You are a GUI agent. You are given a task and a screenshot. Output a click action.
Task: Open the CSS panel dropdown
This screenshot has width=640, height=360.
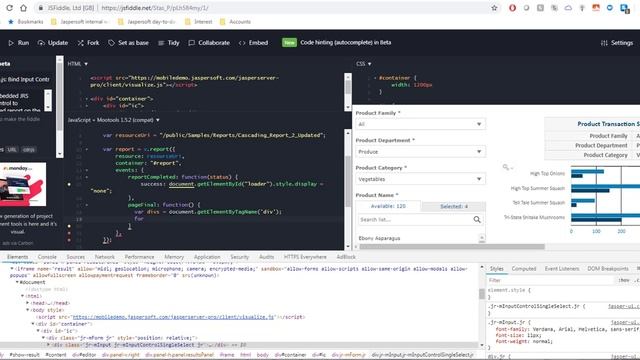click(364, 64)
